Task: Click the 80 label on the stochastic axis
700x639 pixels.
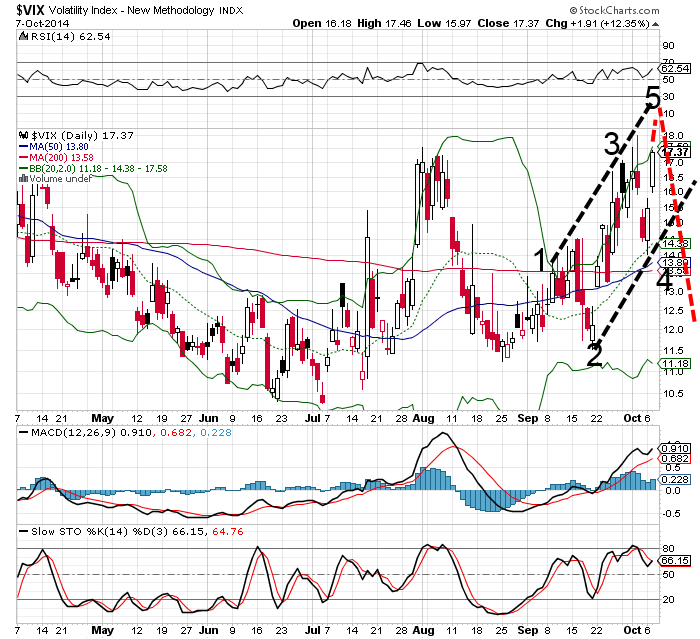Action: (669, 549)
